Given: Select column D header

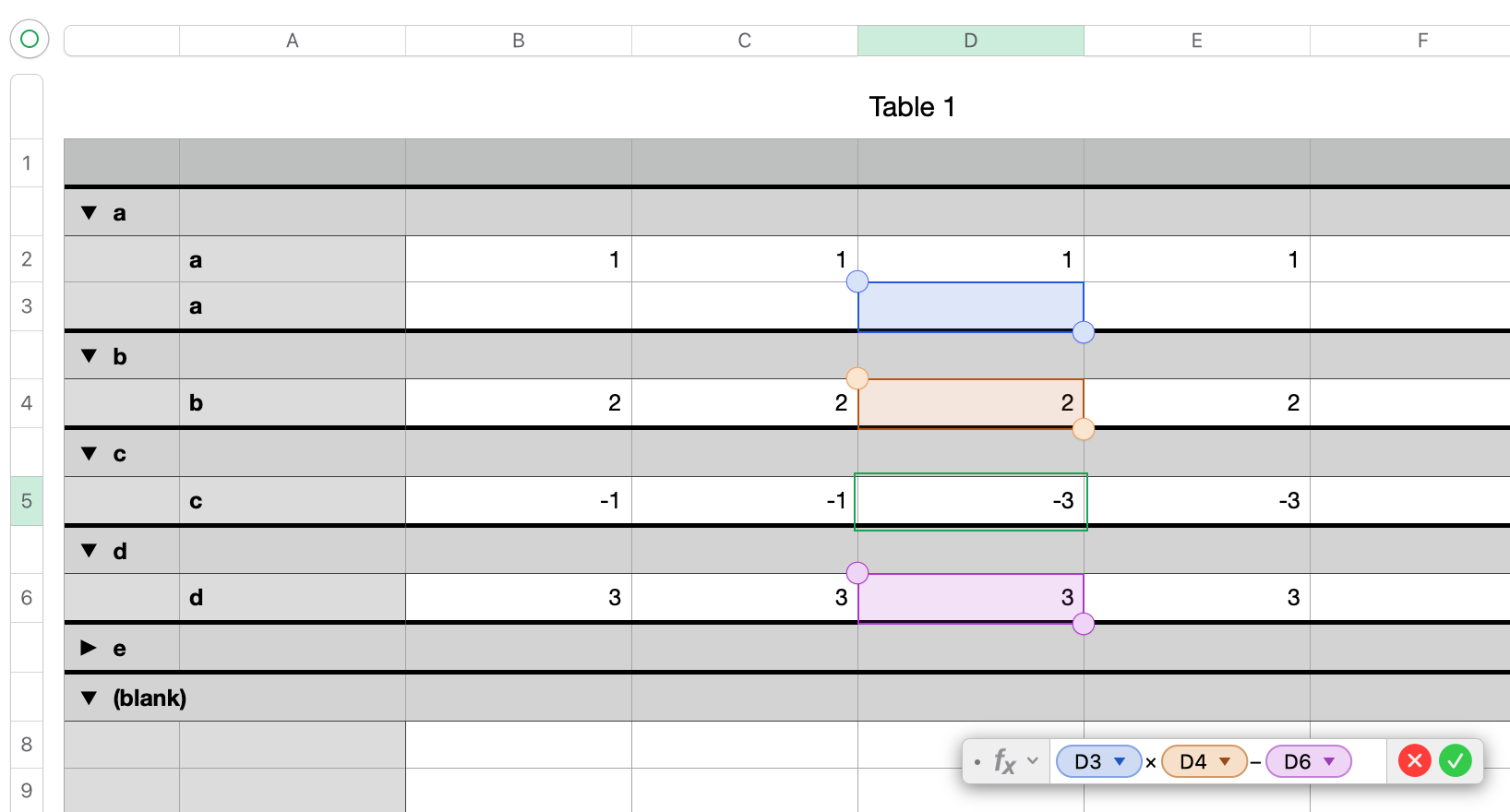Looking at the screenshot, I should click(x=970, y=41).
